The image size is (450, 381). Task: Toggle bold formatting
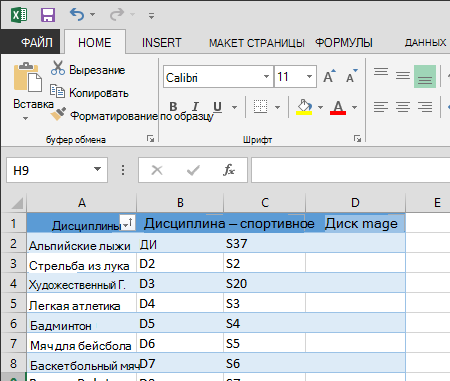point(173,107)
